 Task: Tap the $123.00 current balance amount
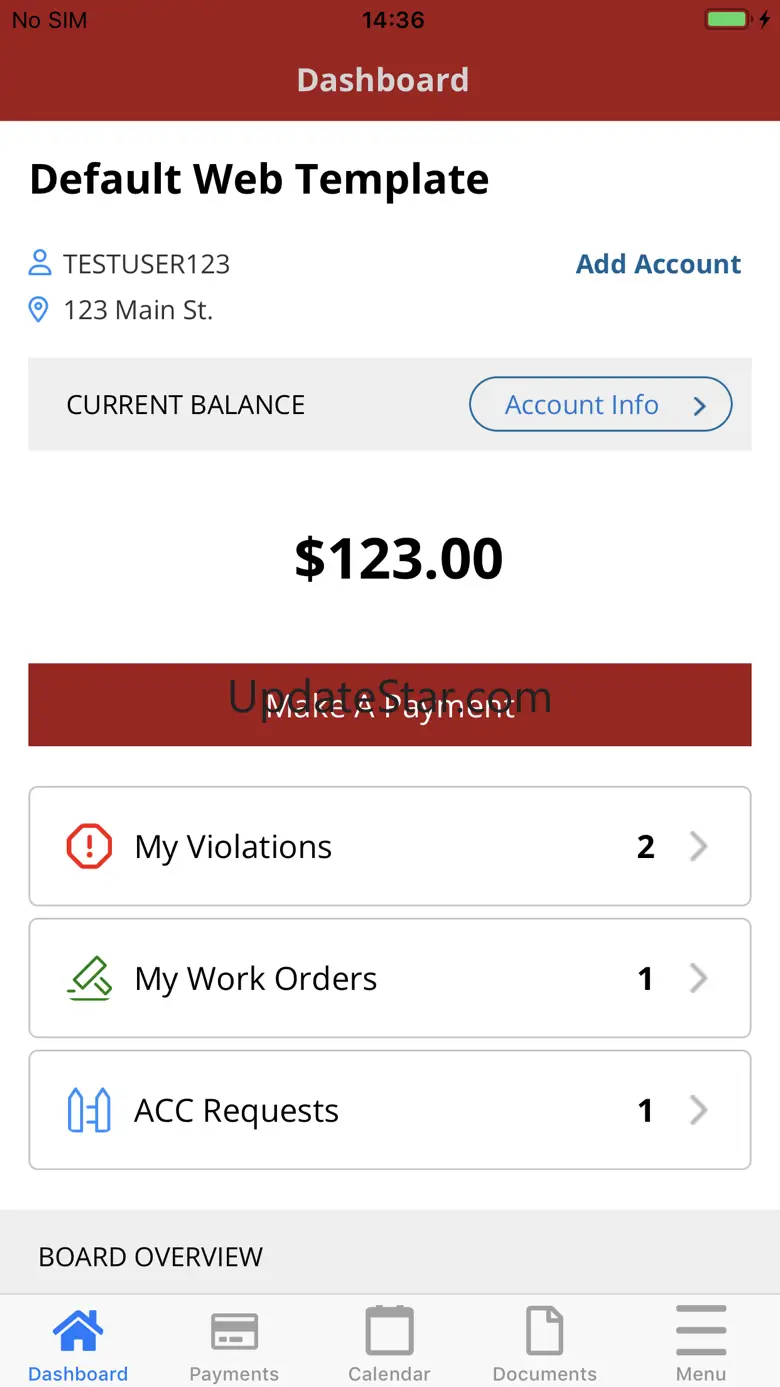(x=398, y=558)
